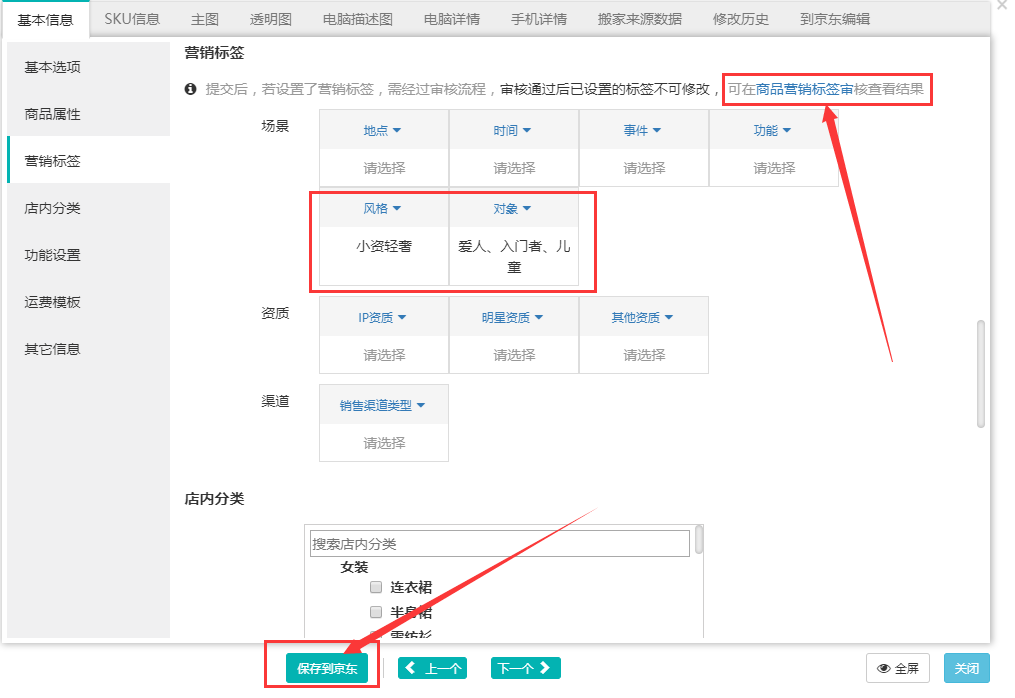Expand the 地点 scene dropdown

coord(383,131)
